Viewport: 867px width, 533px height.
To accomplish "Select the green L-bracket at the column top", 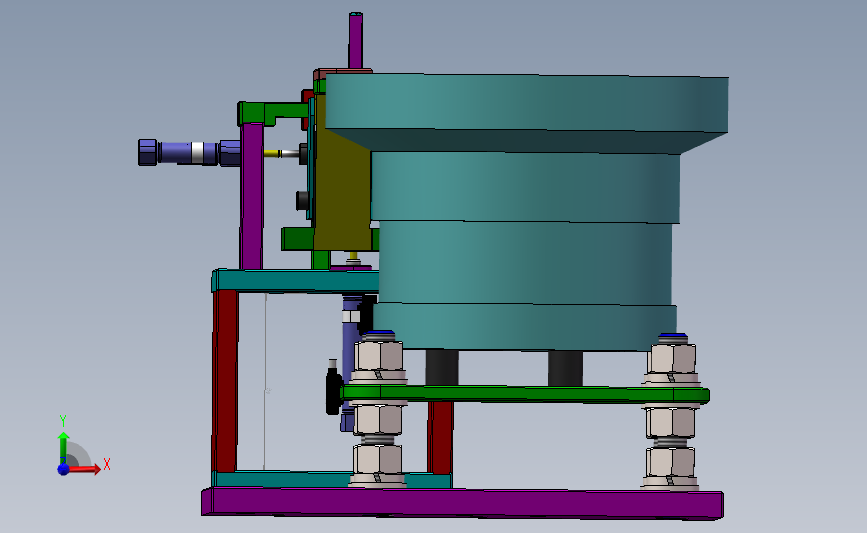I will pyautogui.click(x=273, y=112).
